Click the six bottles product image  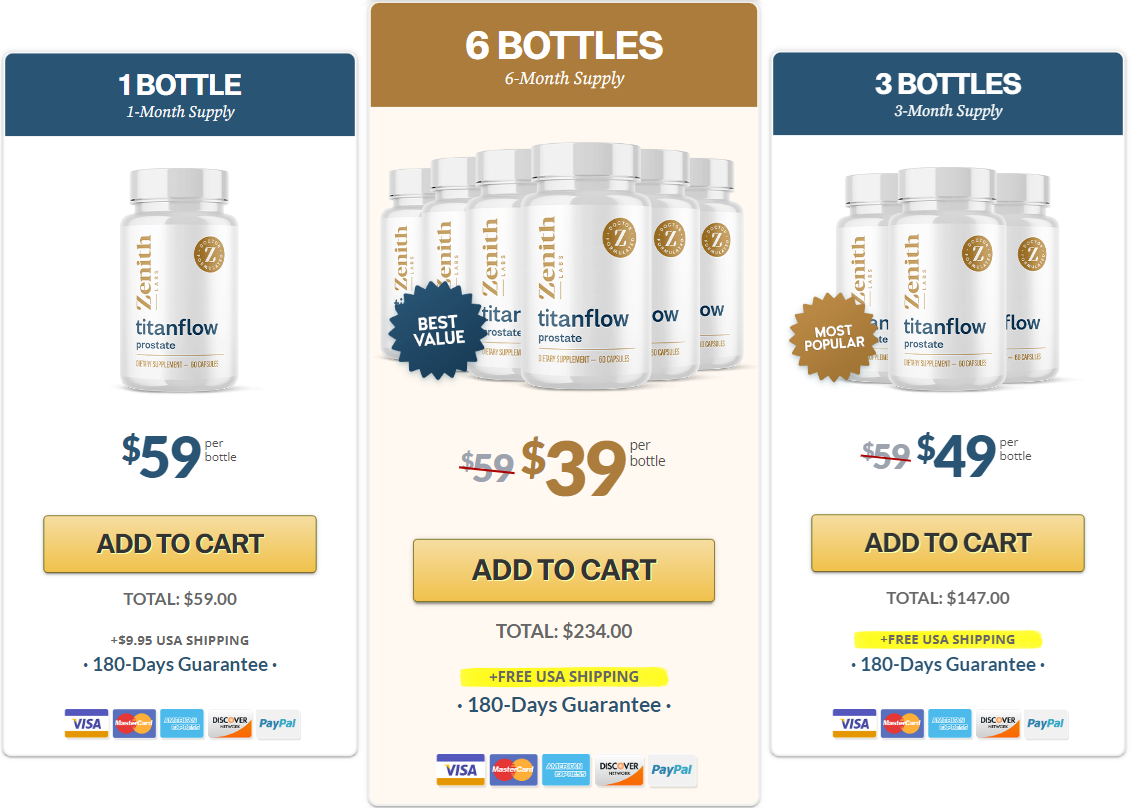(x=585, y=265)
